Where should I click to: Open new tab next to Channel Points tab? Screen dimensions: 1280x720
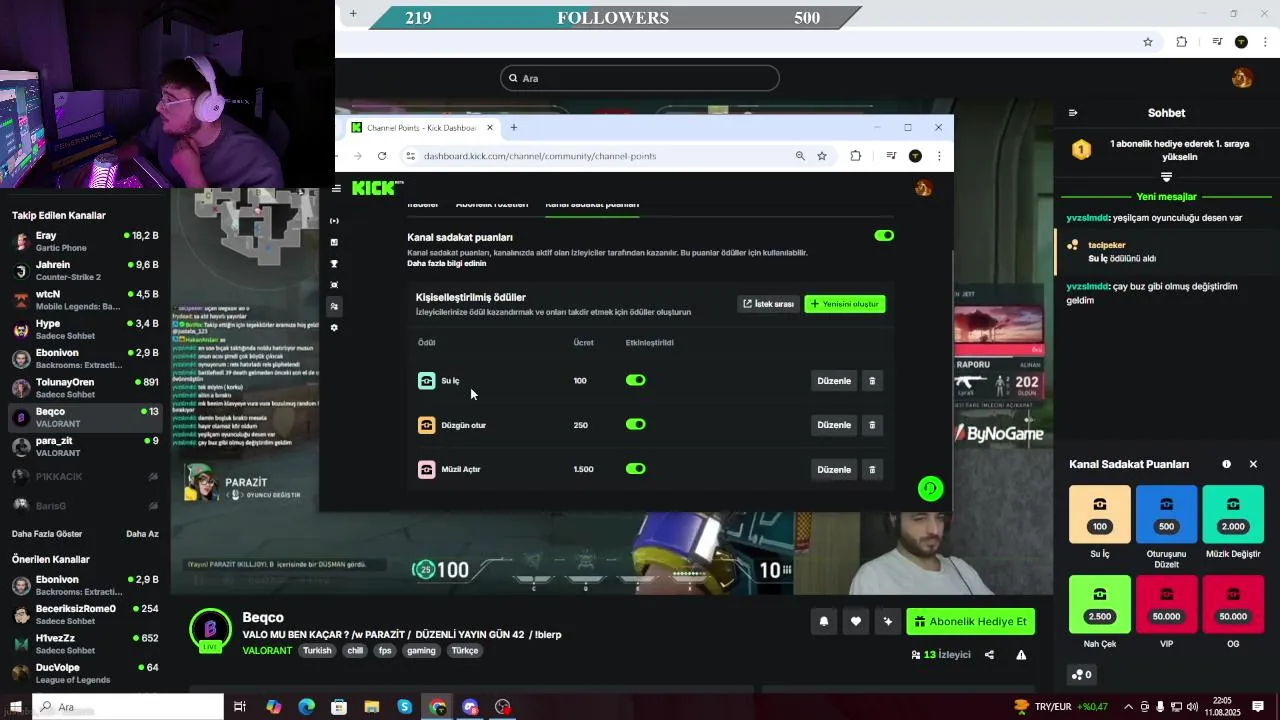[514, 128]
